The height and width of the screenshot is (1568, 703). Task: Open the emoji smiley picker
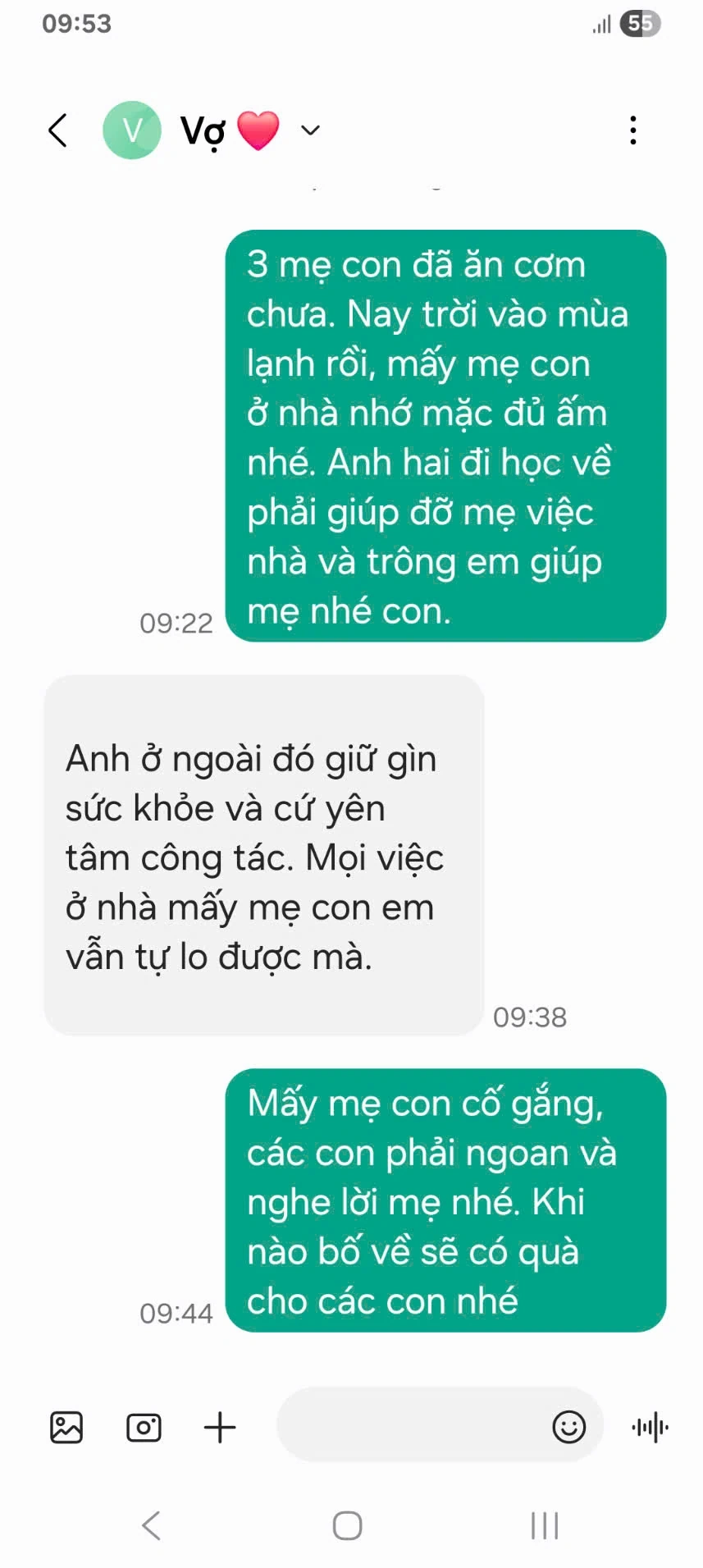click(568, 1427)
